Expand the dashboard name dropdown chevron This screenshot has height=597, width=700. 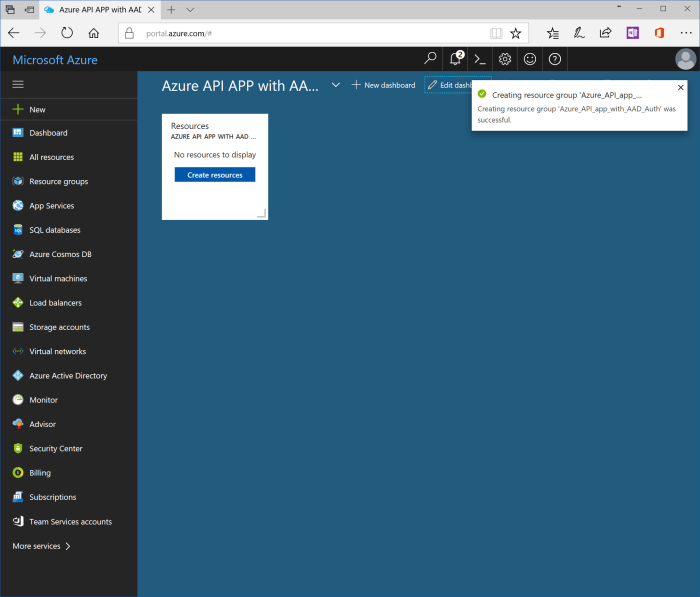pyautogui.click(x=336, y=85)
